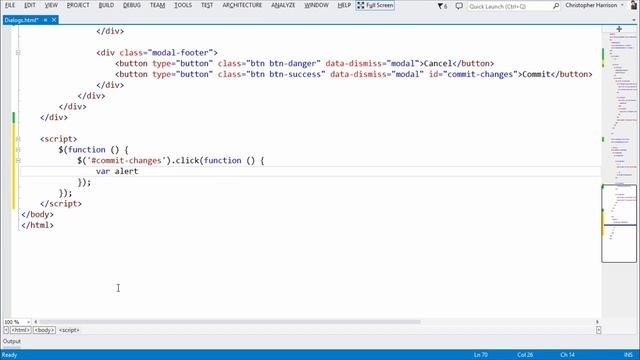Viewport: 640px width, 360px height.
Task: Open the Output panel tab
Action: [x=12, y=341]
